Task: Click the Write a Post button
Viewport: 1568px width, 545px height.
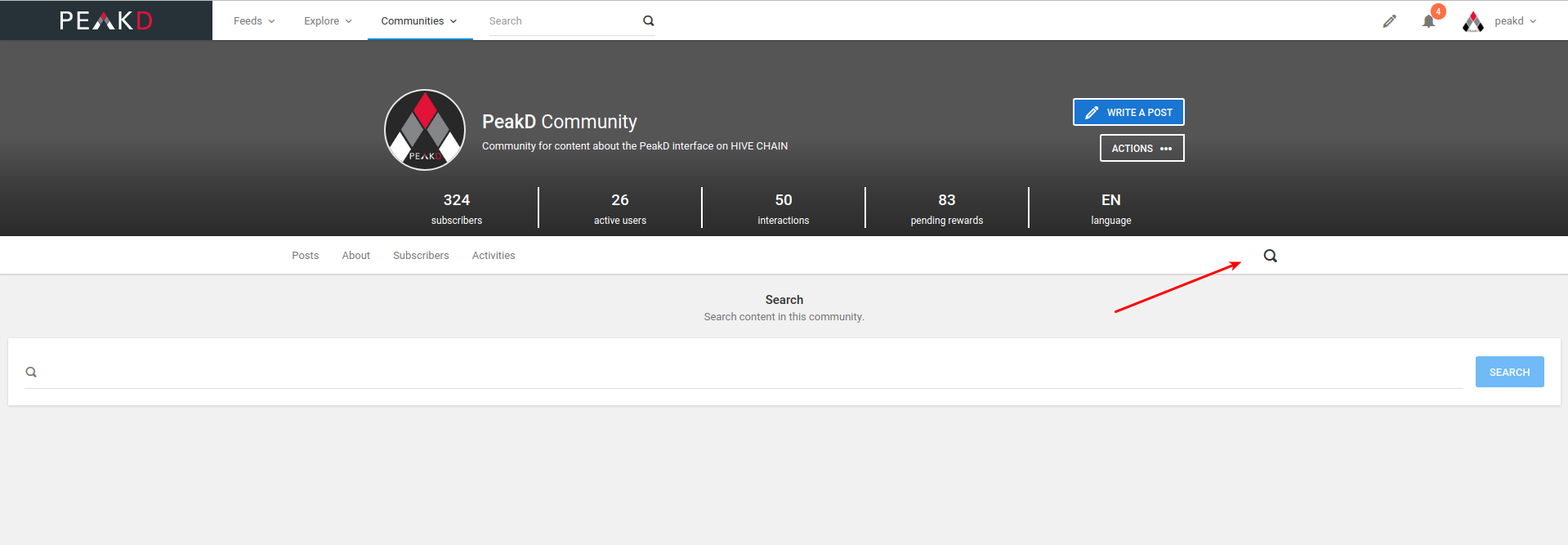Action: [x=1128, y=112]
